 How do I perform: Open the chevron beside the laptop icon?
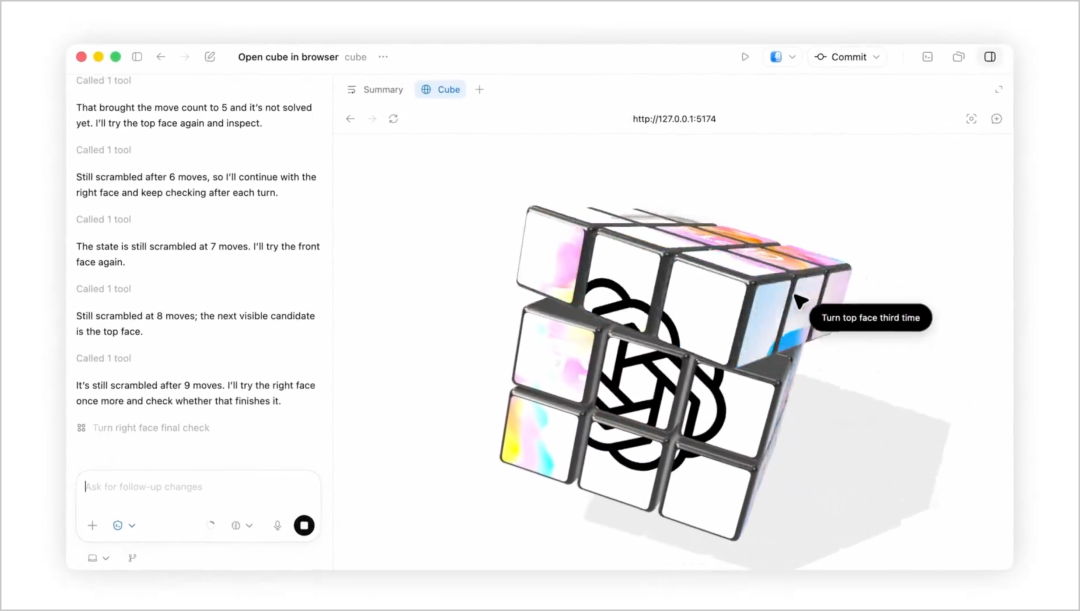pos(106,558)
